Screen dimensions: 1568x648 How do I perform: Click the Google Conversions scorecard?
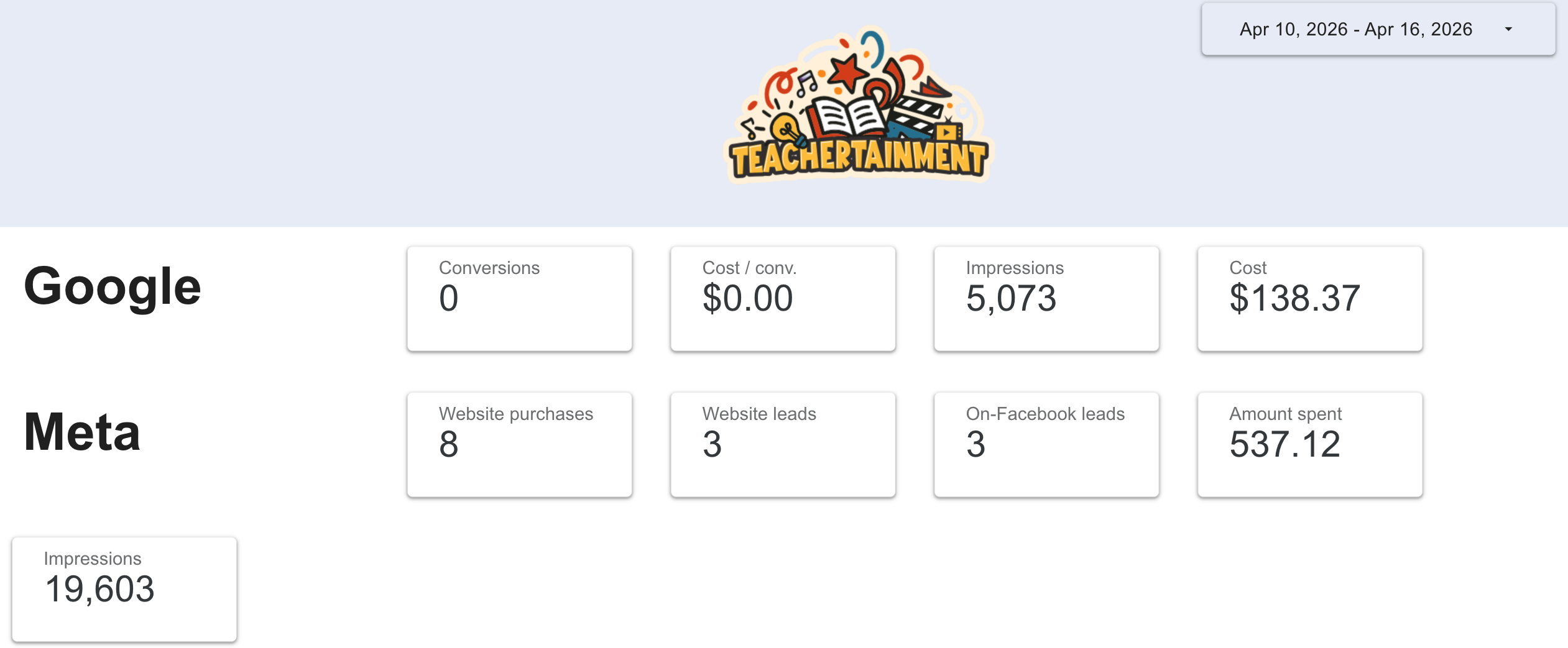(x=520, y=298)
